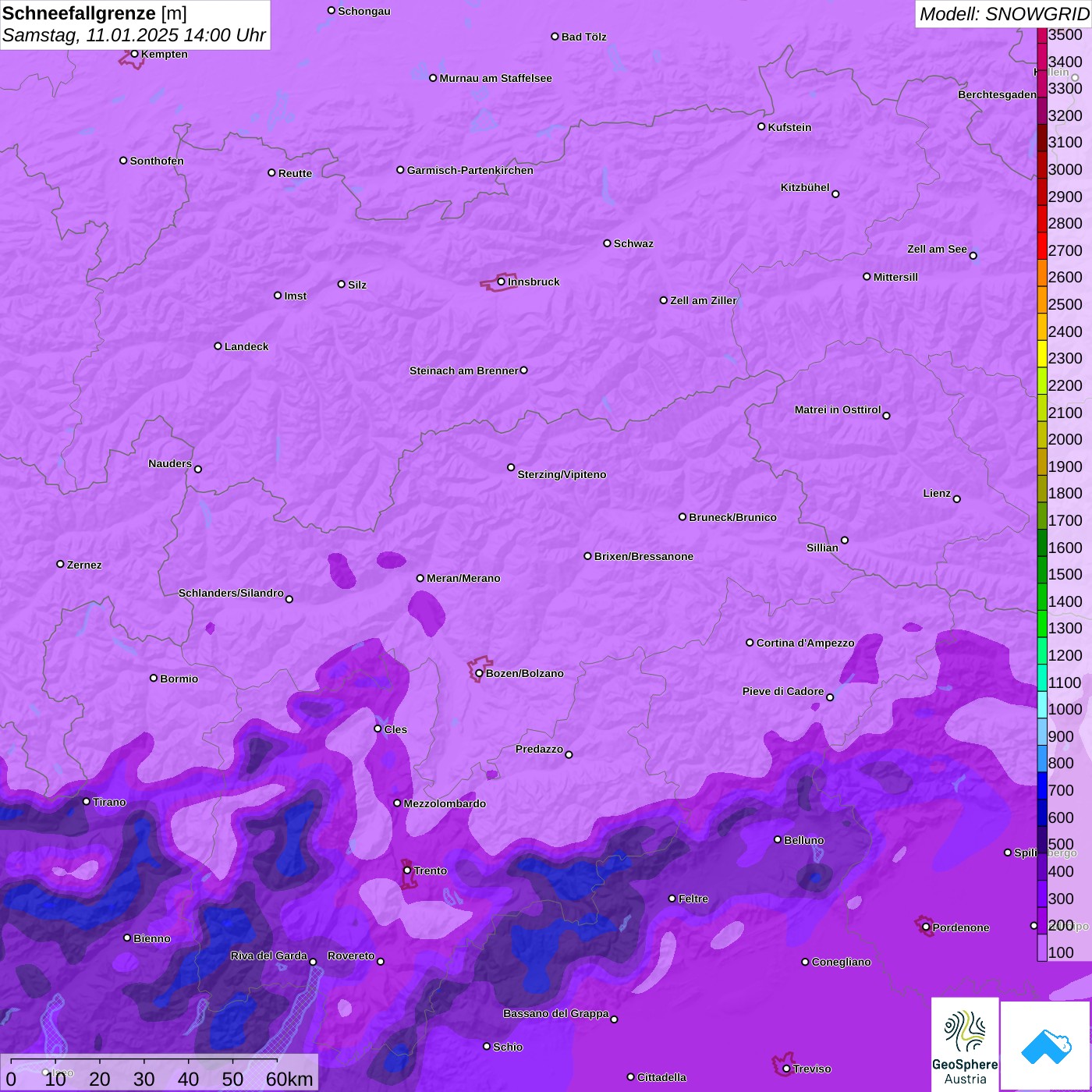The image size is (1092, 1092).
Task: Click the Mittersill label
Action: (x=895, y=277)
